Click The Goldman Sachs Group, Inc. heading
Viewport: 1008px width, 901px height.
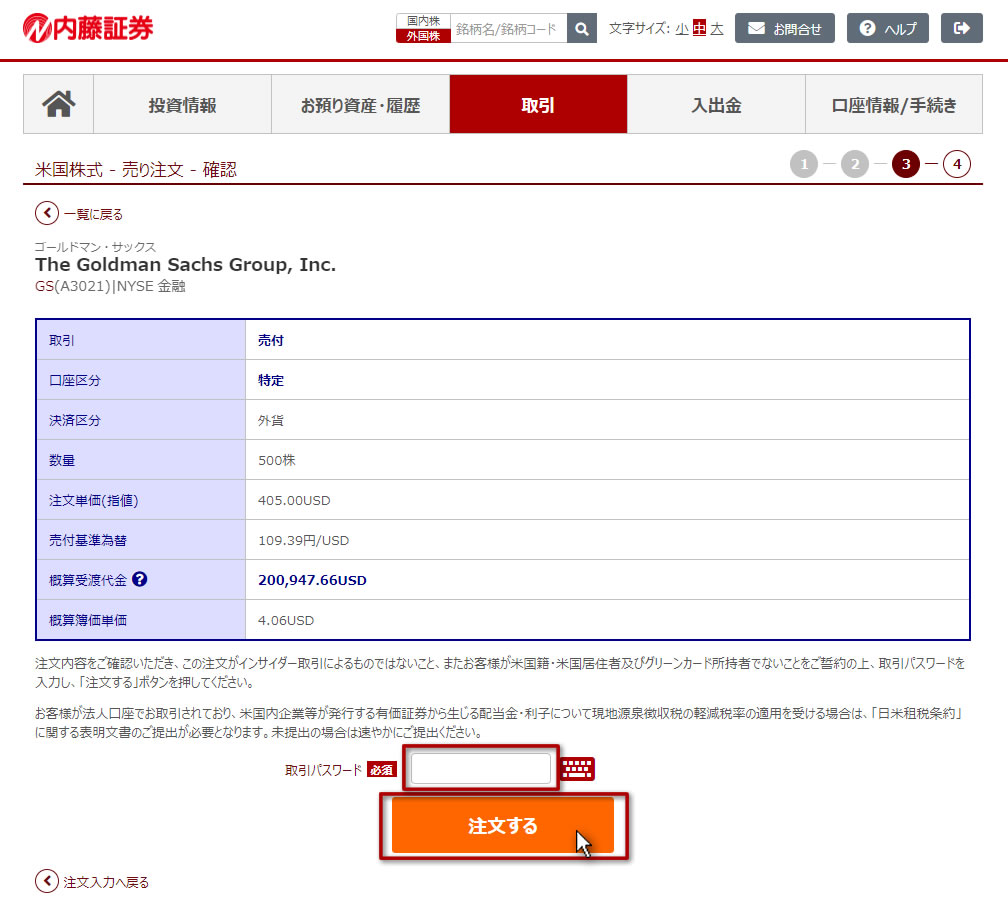pyautogui.click(x=185, y=265)
